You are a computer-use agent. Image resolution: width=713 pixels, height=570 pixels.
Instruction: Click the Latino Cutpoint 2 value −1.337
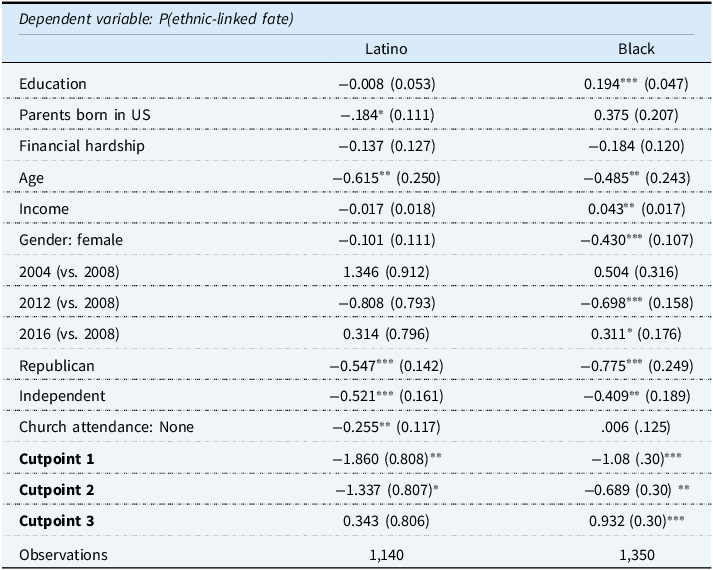358,490
